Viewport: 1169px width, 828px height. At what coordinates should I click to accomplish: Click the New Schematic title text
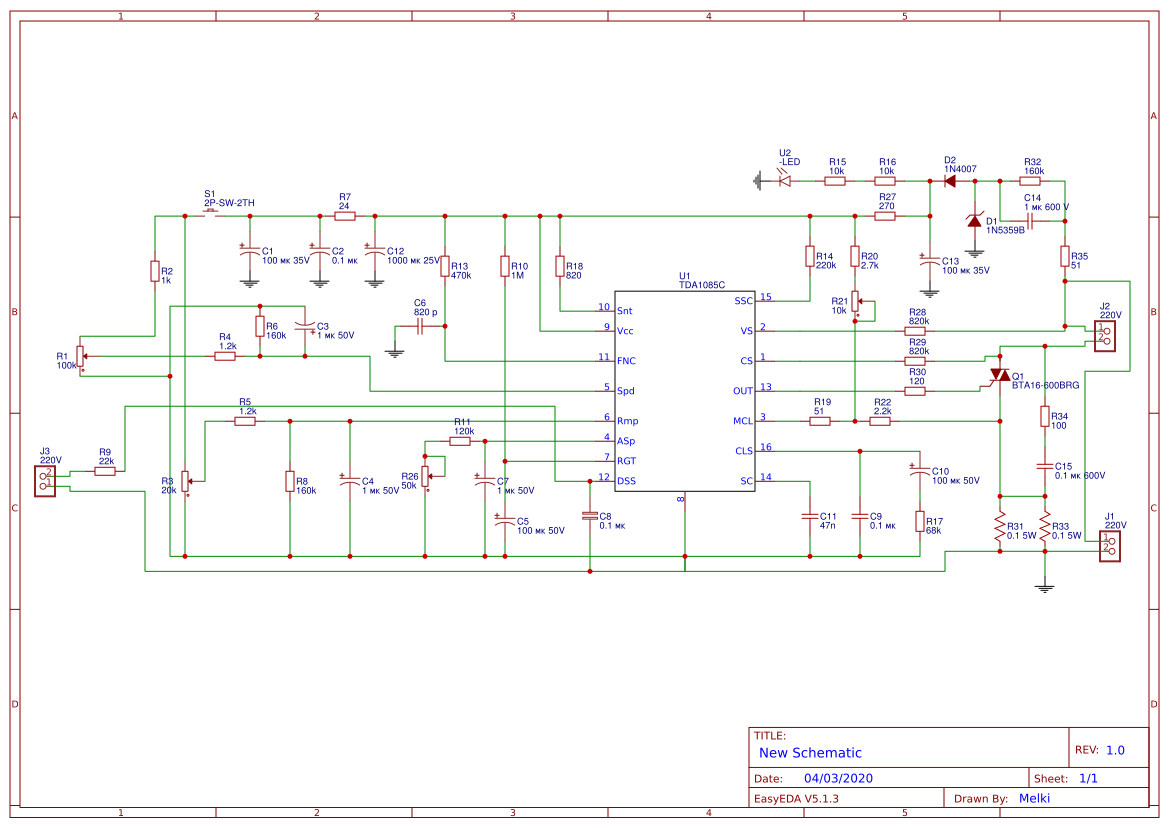tap(810, 753)
